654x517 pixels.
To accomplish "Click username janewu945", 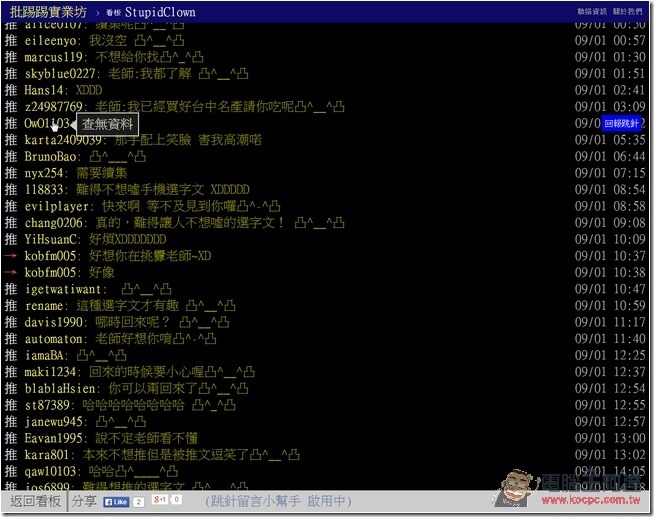I will 53,422.
